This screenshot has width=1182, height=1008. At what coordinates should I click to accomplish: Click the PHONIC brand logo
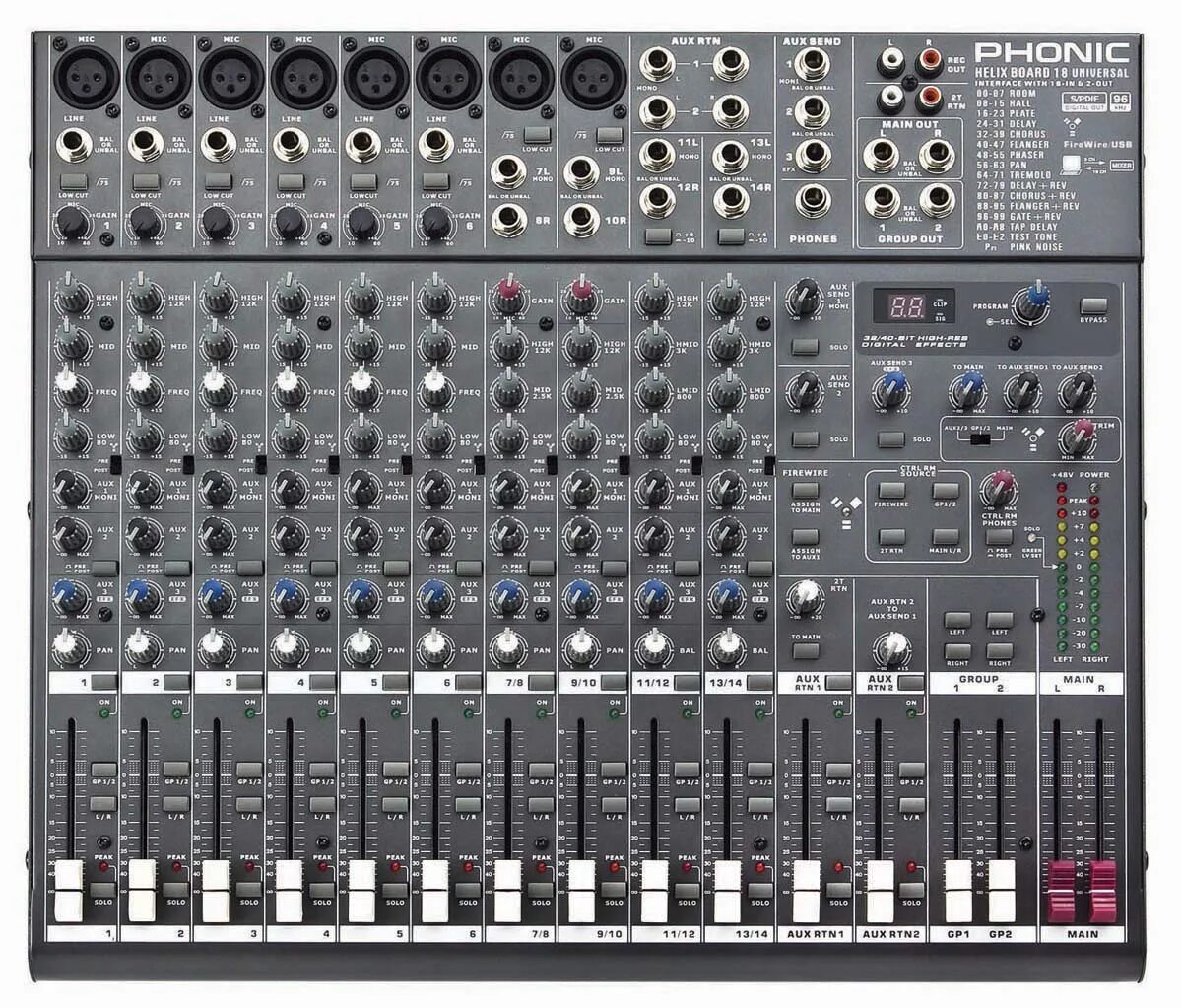(1052, 53)
